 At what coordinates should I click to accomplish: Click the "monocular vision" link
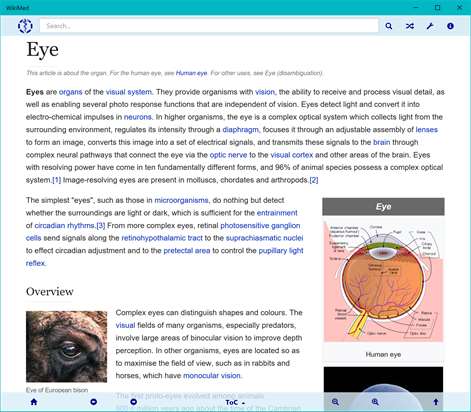click(x=212, y=376)
